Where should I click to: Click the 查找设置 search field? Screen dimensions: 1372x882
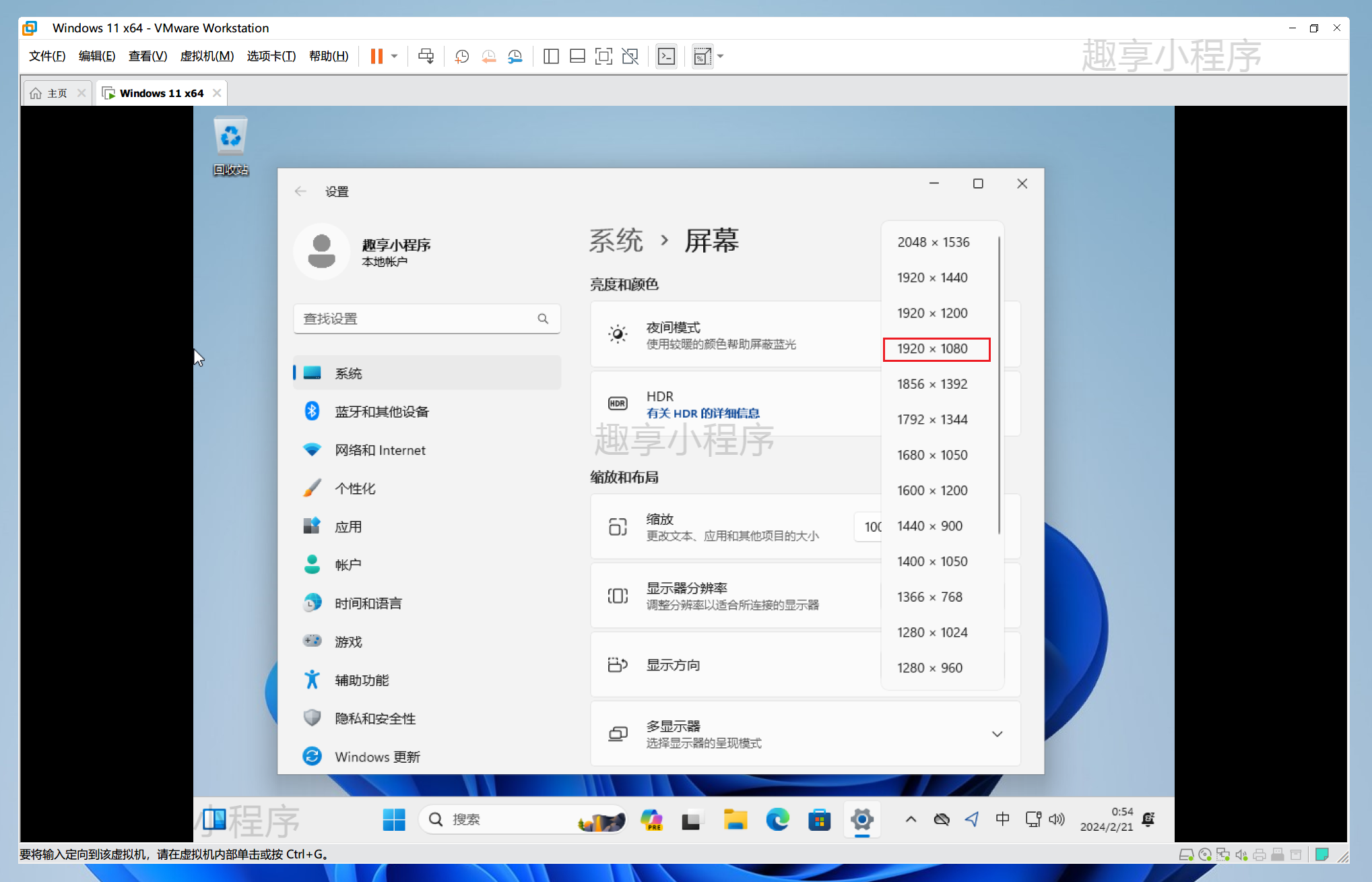[425, 319]
